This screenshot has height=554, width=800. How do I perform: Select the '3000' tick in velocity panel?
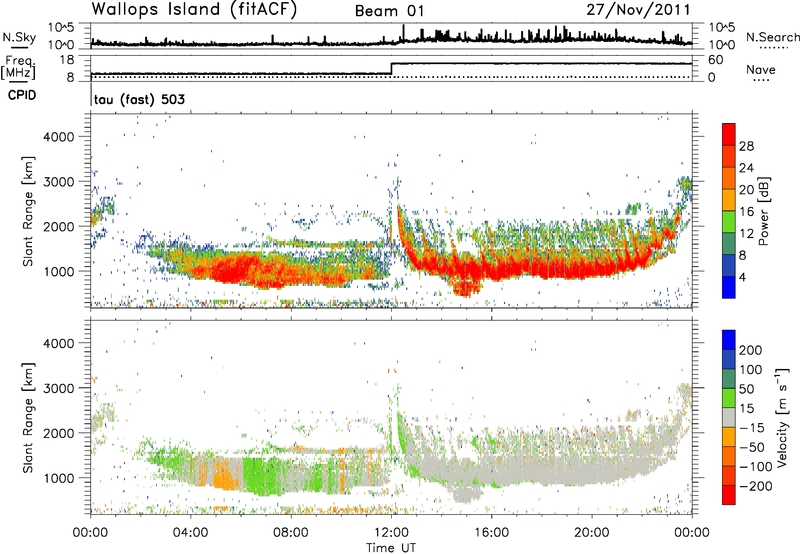(x=58, y=388)
